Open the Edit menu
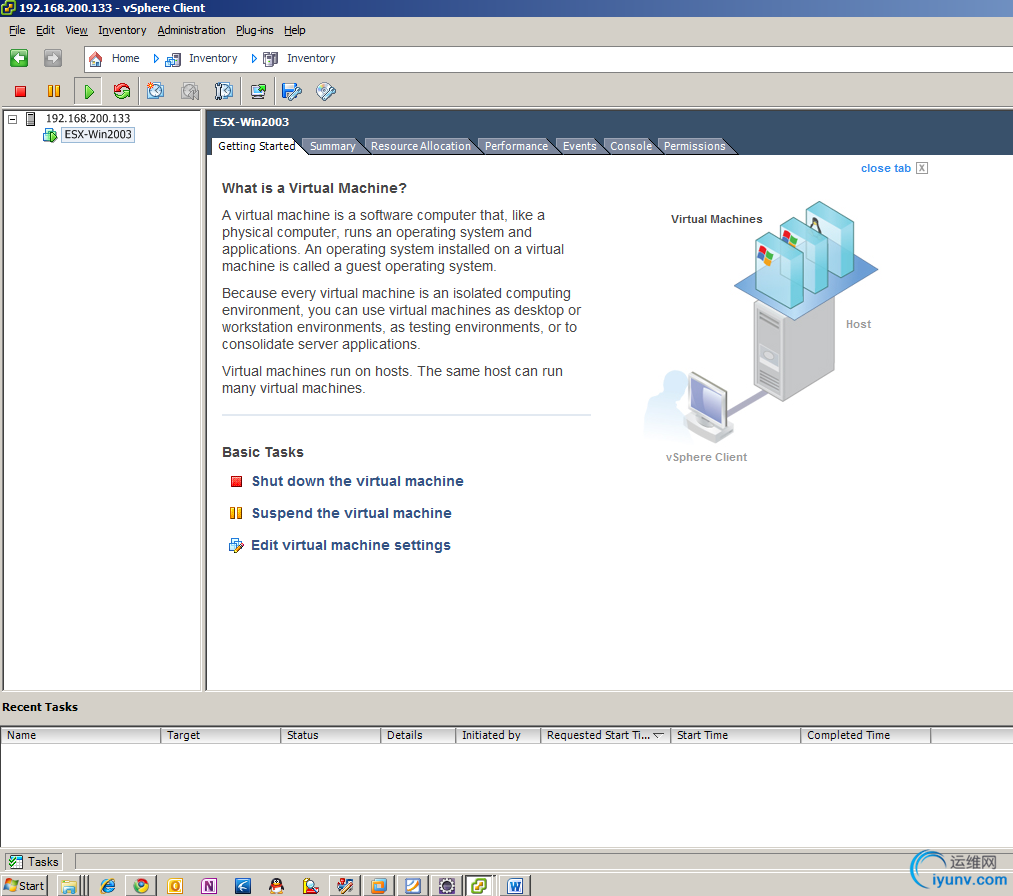The image size is (1013, 896). pyautogui.click(x=45, y=30)
